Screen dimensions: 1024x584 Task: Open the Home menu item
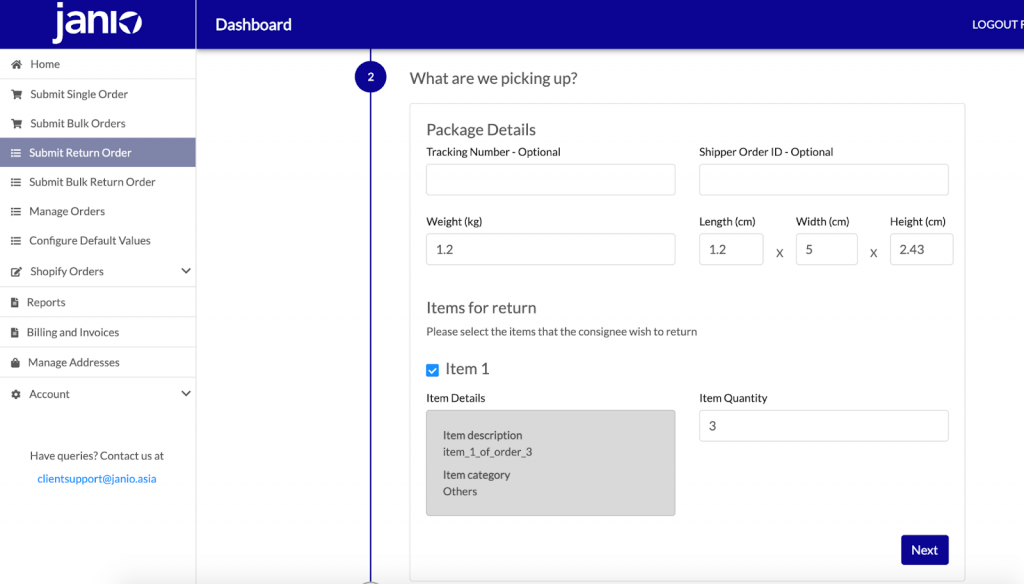pos(98,64)
